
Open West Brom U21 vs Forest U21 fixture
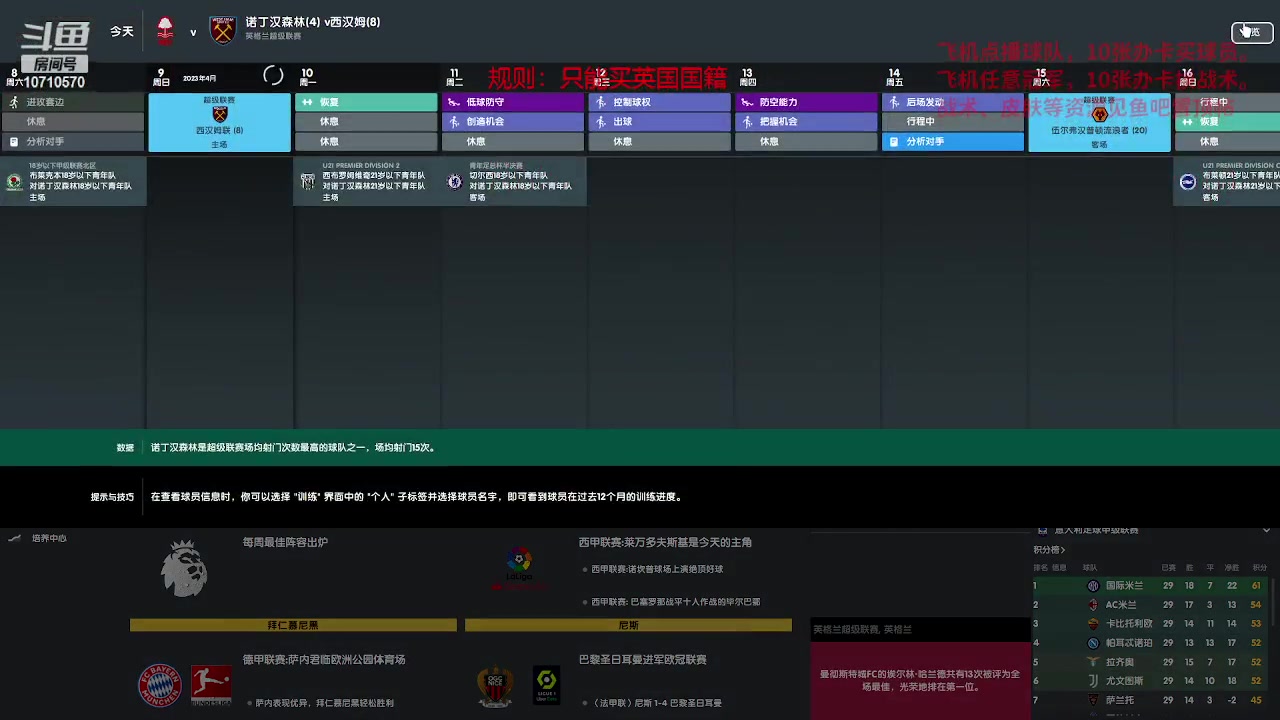[x=366, y=182]
